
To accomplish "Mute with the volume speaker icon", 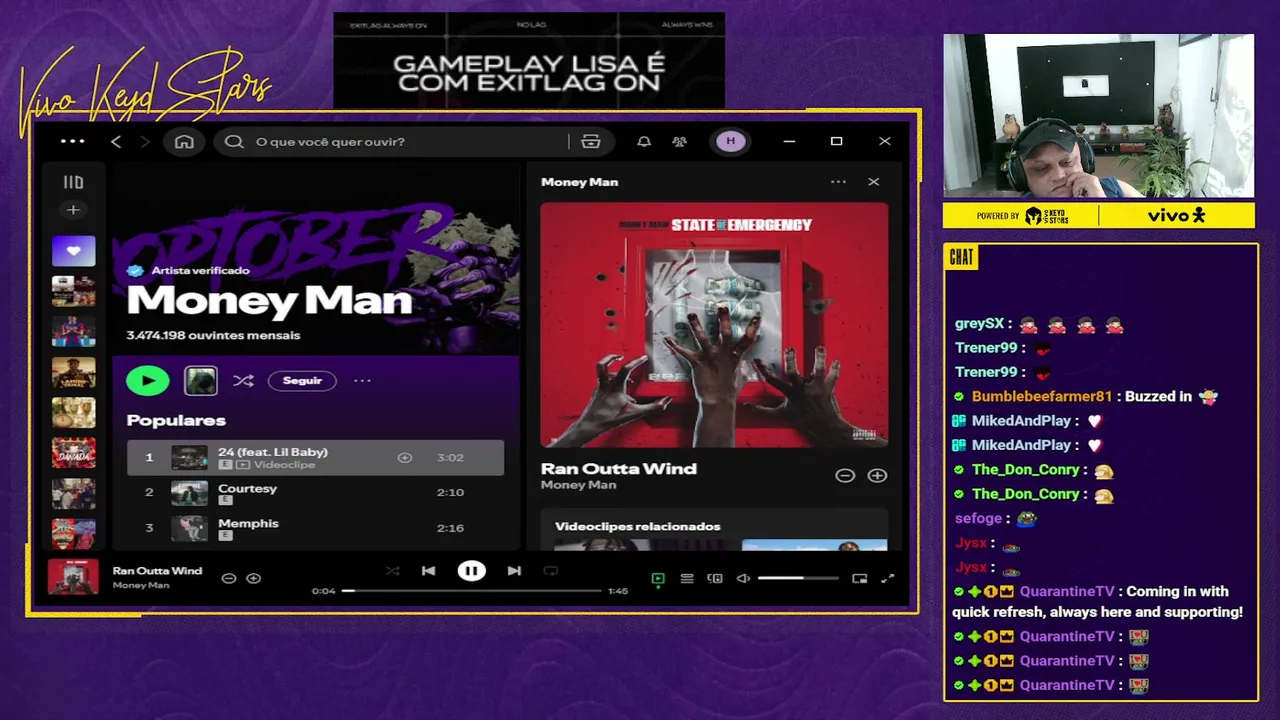I will coord(743,578).
